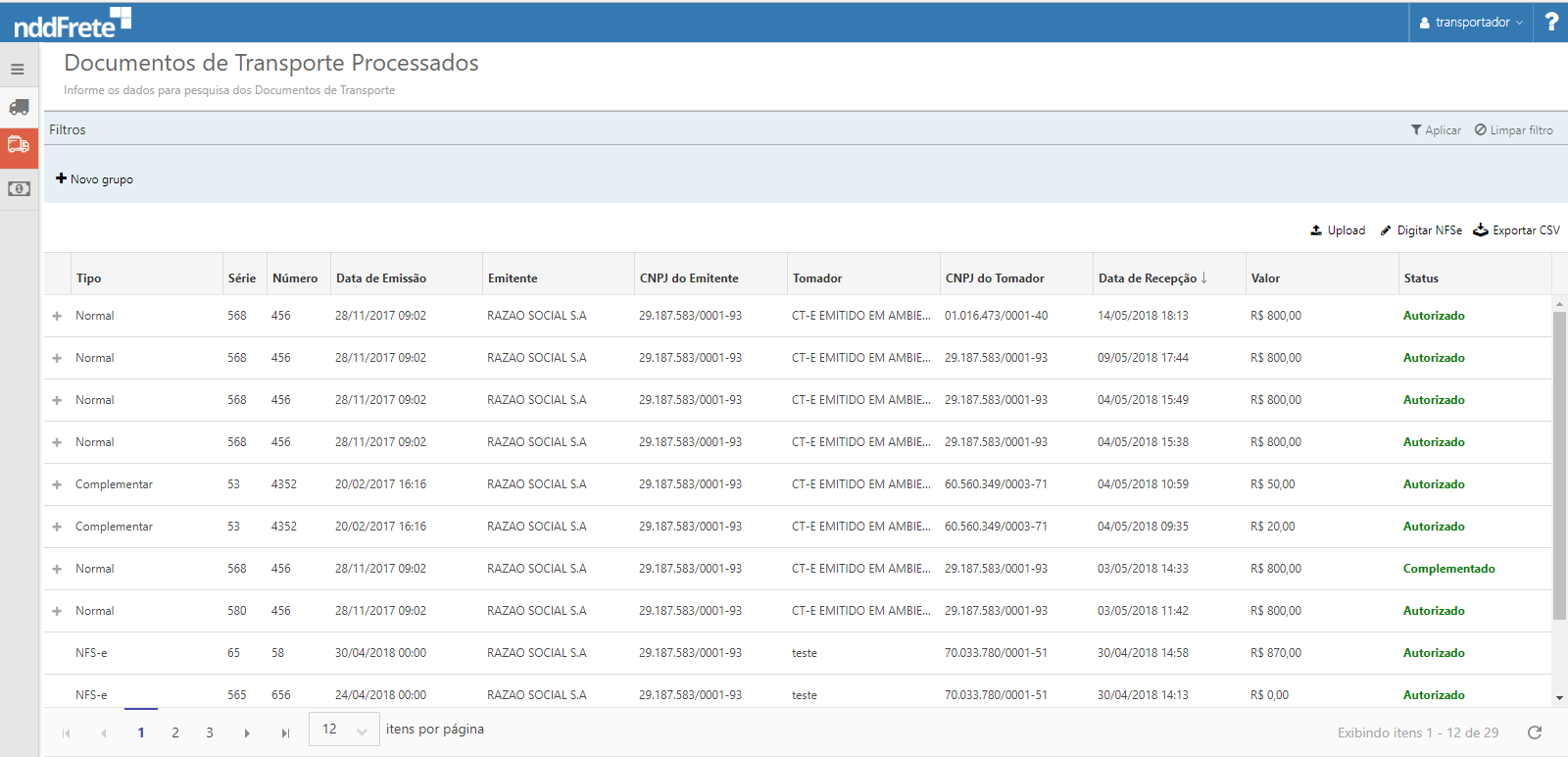Open the items per page dropdown
This screenshot has height=757, width=1568.
(344, 730)
